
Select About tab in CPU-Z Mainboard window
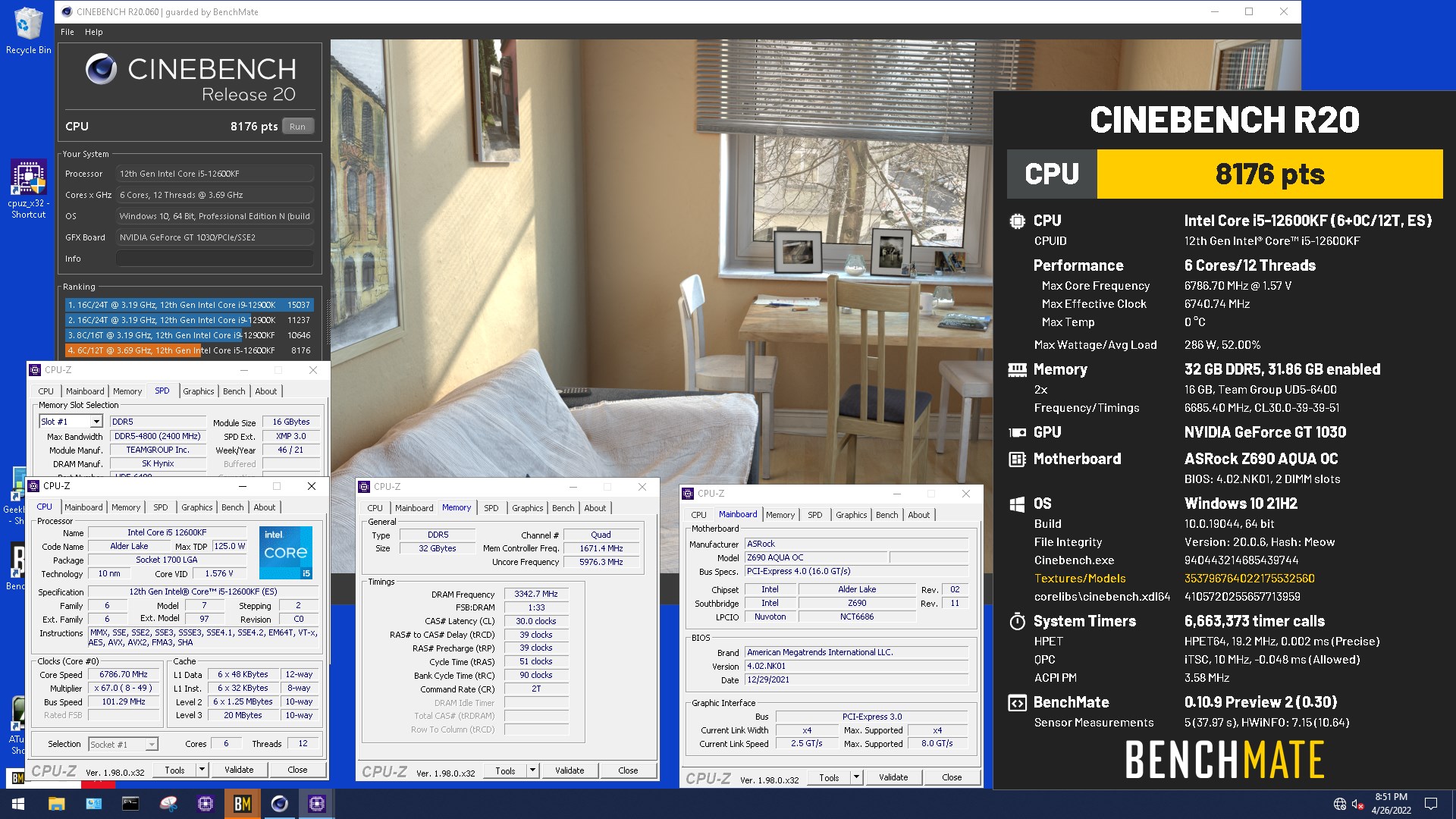click(x=919, y=515)
